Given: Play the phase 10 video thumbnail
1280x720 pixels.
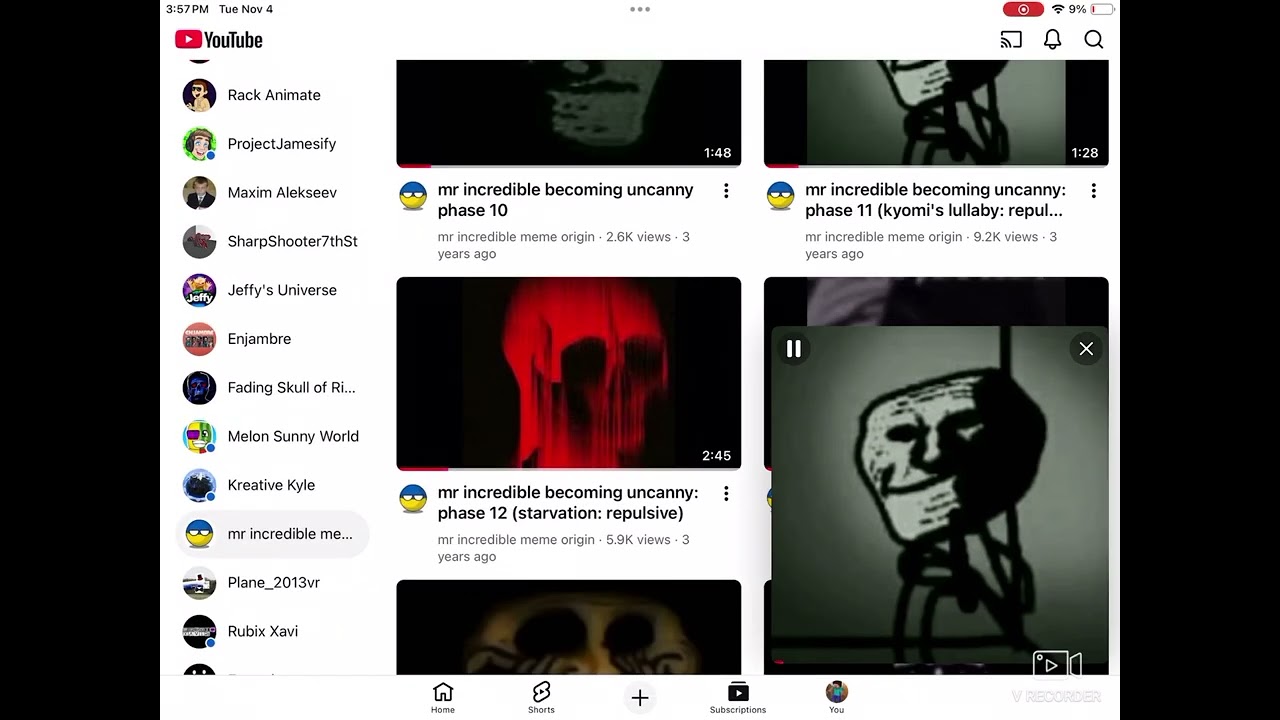Looking at the screenshot, I should [x=569, y=113].
